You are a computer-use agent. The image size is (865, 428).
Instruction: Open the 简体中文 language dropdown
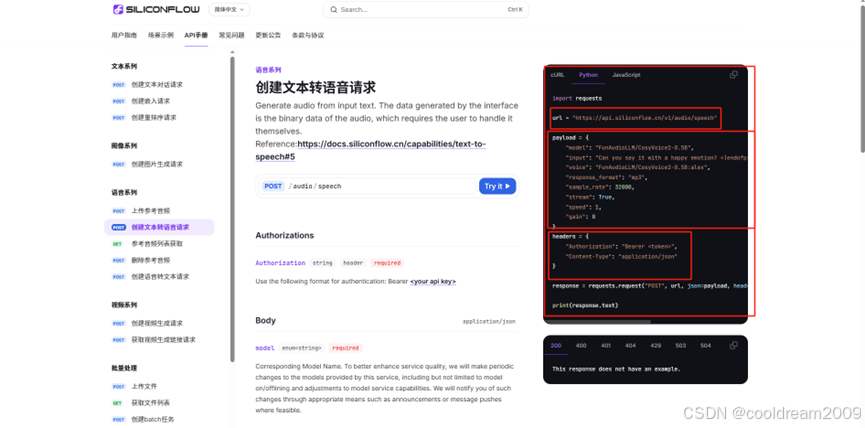pyautogui.click(x=229, y=9)
